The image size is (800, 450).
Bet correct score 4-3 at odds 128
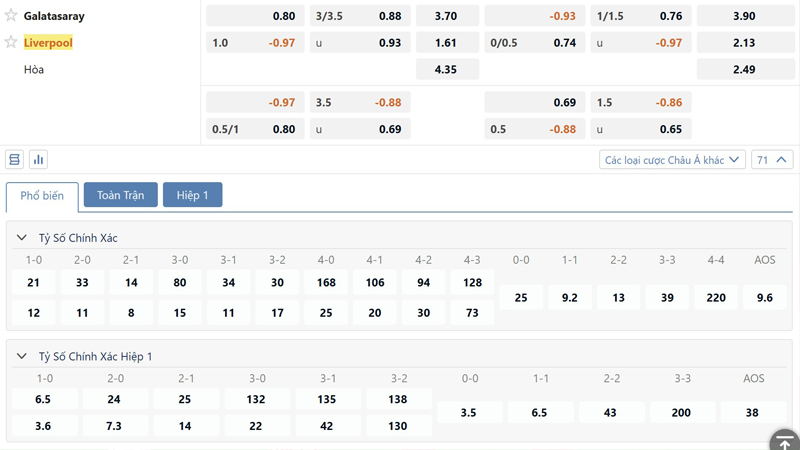coord(472,282)
